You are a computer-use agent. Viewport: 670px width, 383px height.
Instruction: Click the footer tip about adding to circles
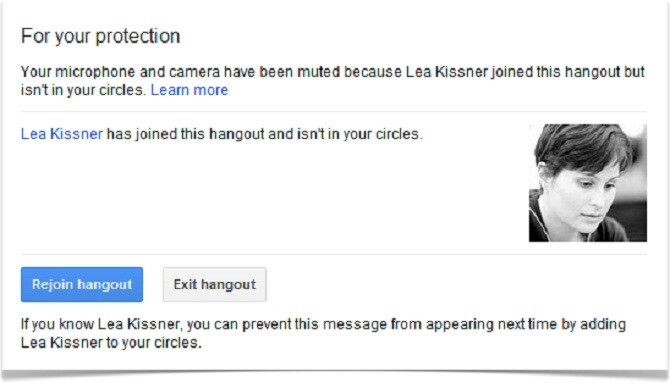(323, 333)
